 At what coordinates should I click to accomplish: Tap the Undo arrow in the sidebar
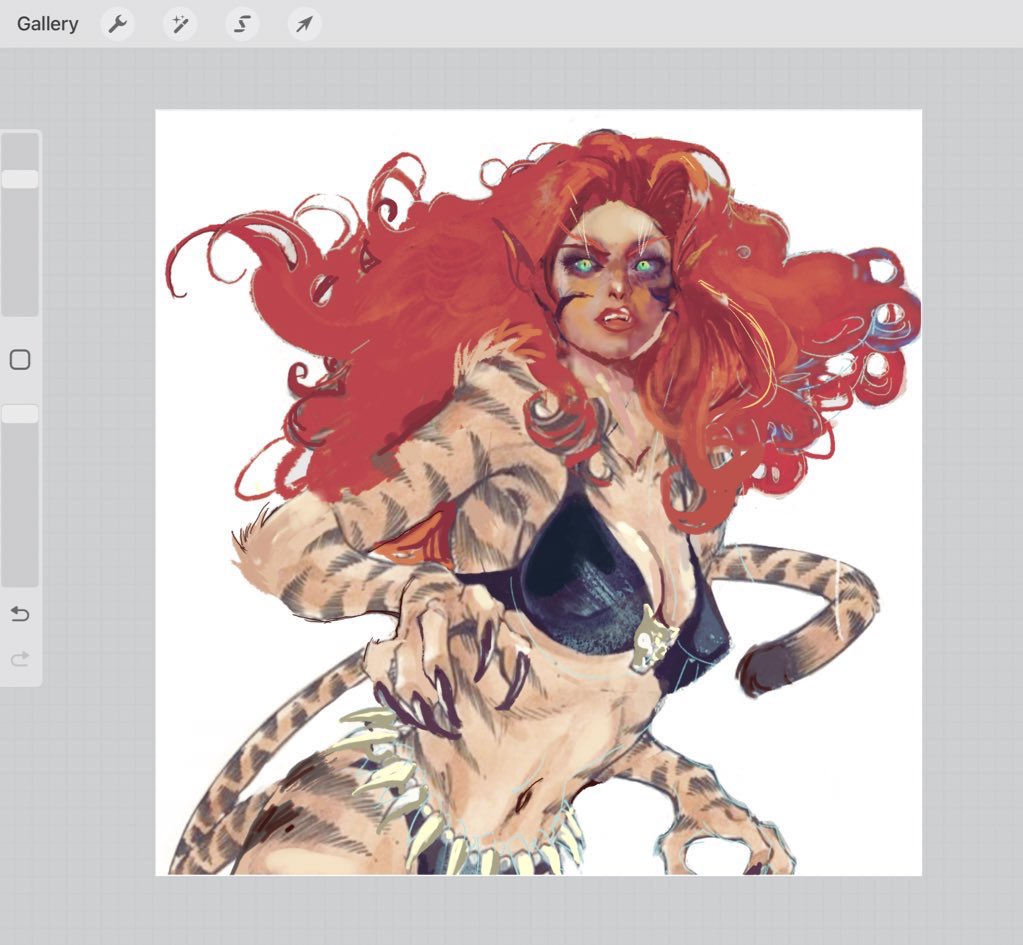click(20, 614)
